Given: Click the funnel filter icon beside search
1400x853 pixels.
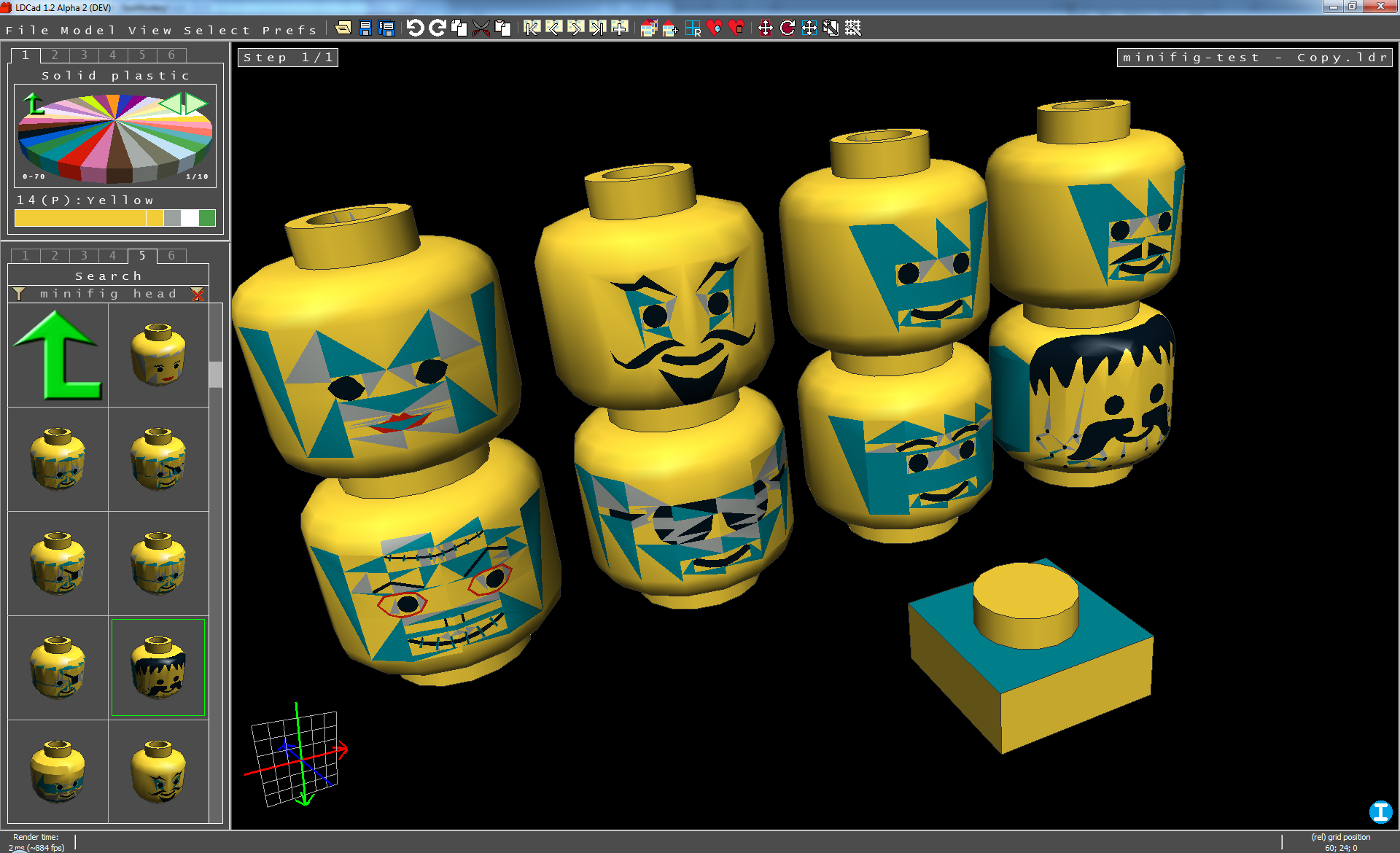Looking at the screenshot, I should 19,294.
